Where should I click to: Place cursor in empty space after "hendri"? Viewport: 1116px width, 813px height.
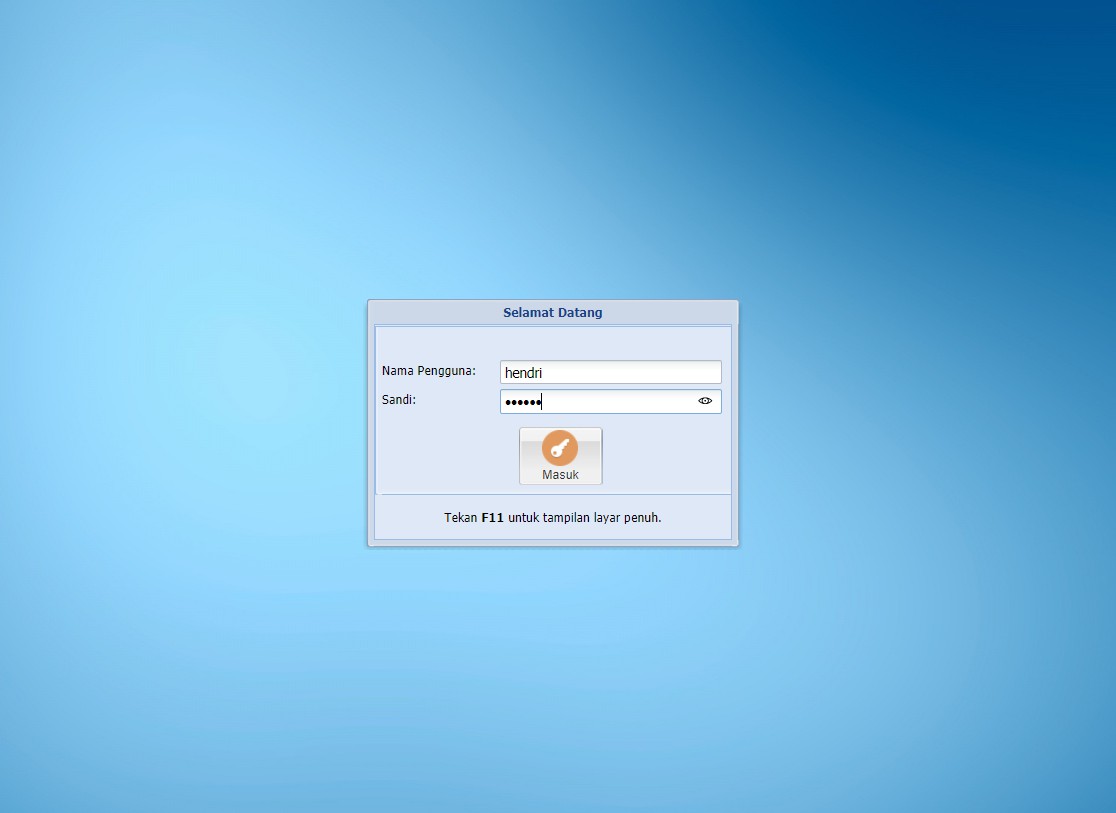[640, 372]
